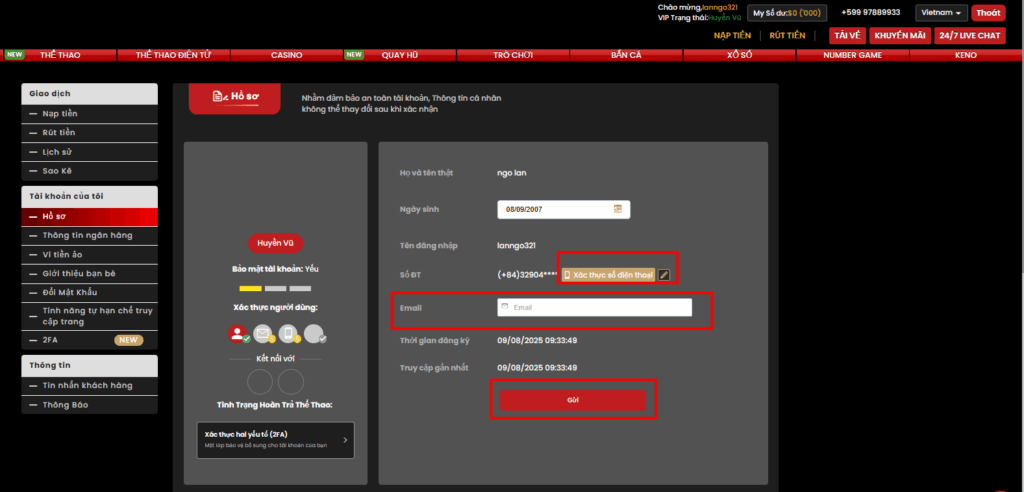Select Thông Báo in sidebar
The width and height of the screenshot is (1024, 492).
click(x=89, y=405)
